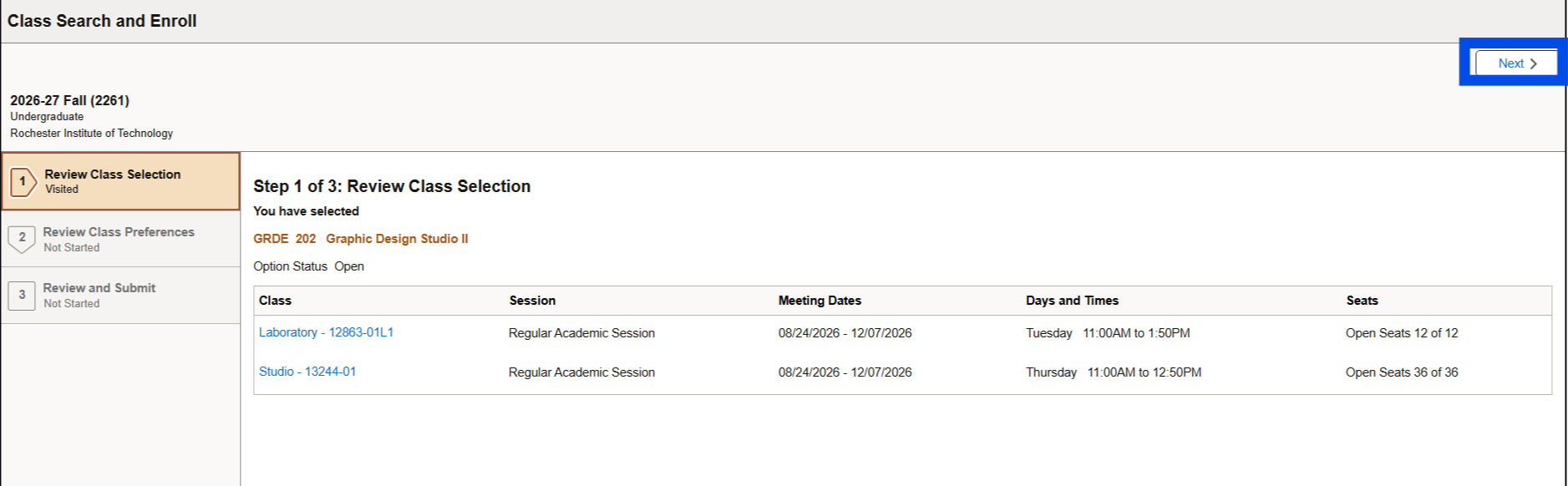Viewport: 1568px width, 486px height.
Task: Select the GRDE 202 Graphic Design Studio II heading
Action: click(362, 239)
